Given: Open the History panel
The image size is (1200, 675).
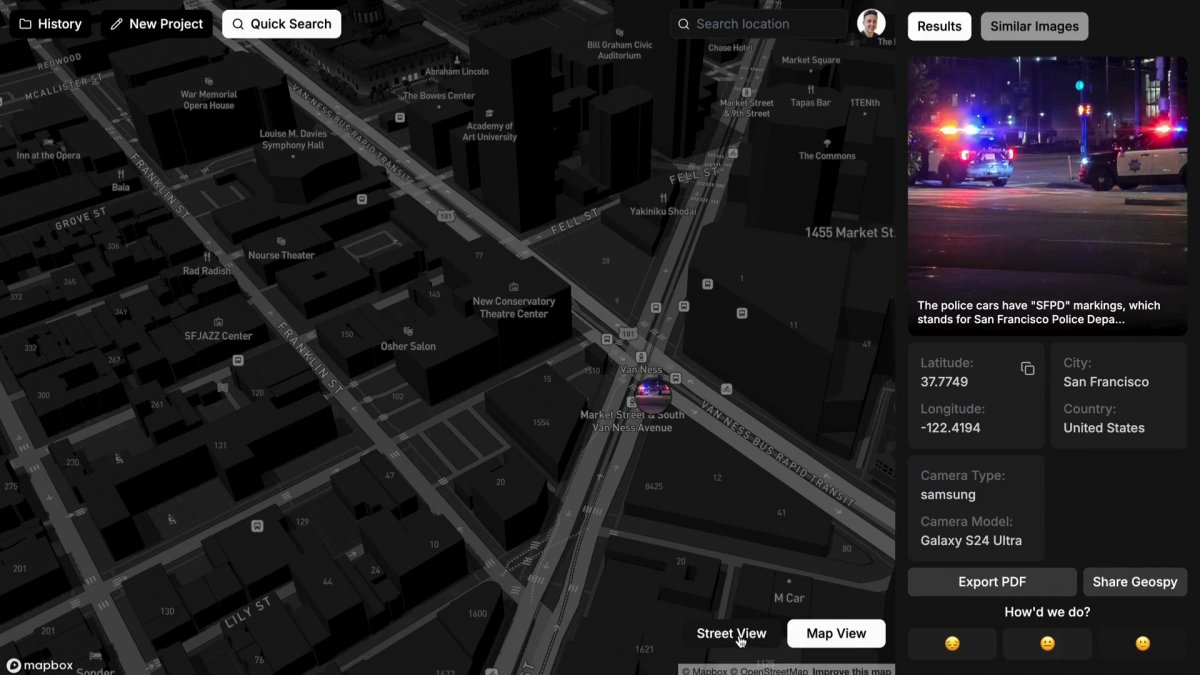Looking at the screenshot, I should click(x=50, y=24).
